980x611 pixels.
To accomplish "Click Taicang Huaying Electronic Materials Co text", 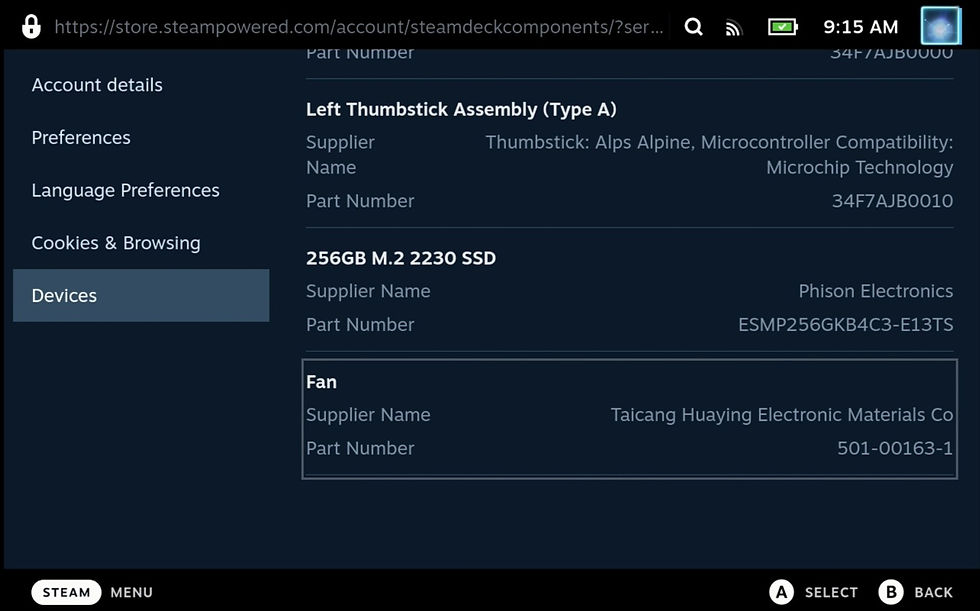I will (782, 415).
